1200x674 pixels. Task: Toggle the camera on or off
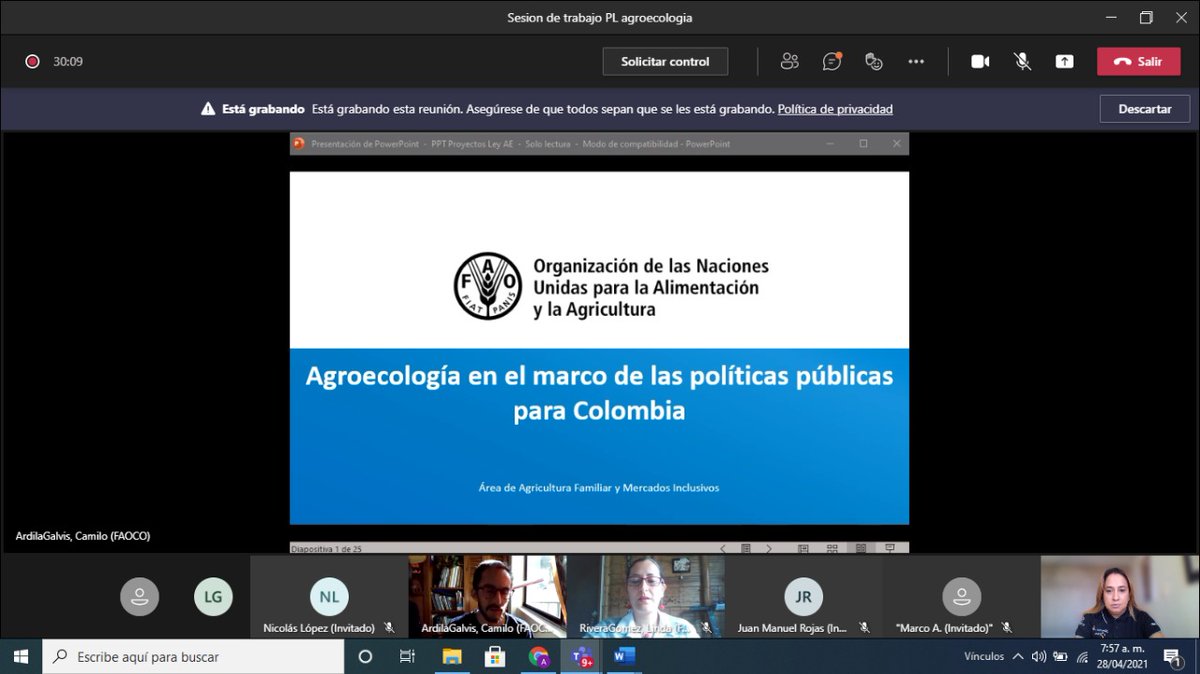(980, 61)
